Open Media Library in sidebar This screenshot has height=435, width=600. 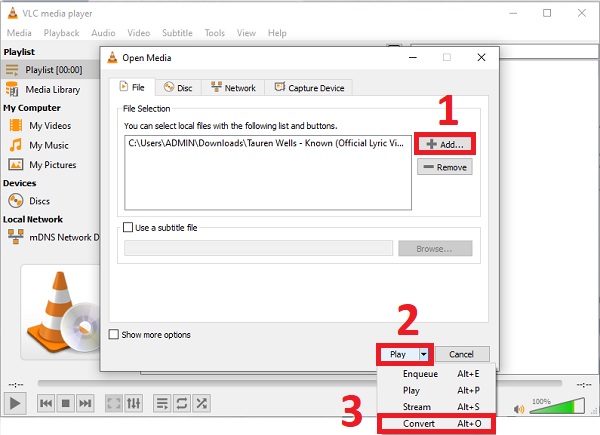[x=51, y=90]
